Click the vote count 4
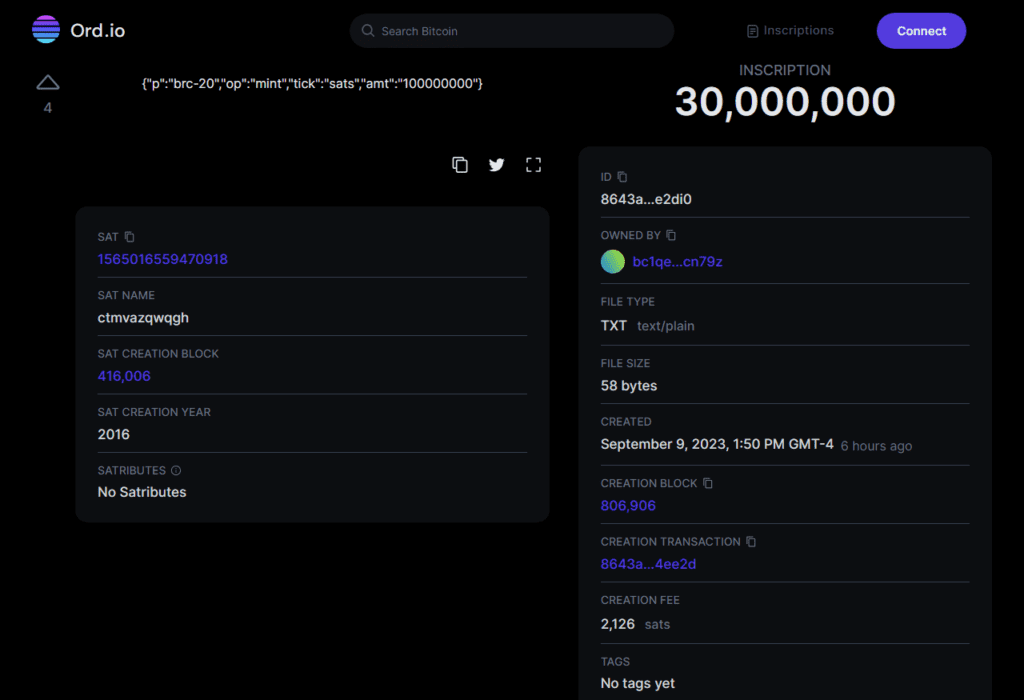 (48, 108)
